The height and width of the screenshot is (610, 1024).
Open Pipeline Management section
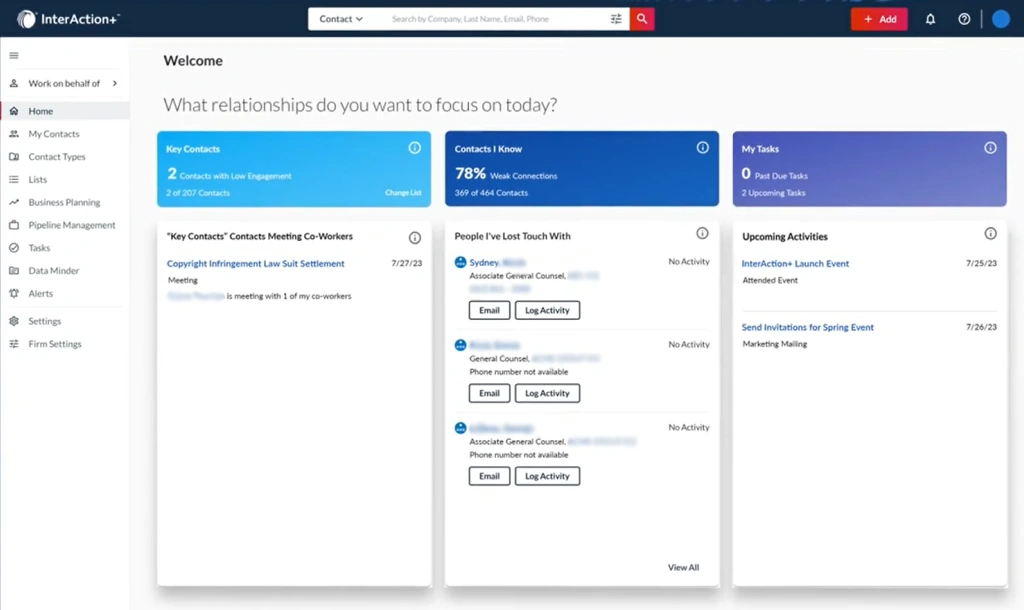(72, 225)
